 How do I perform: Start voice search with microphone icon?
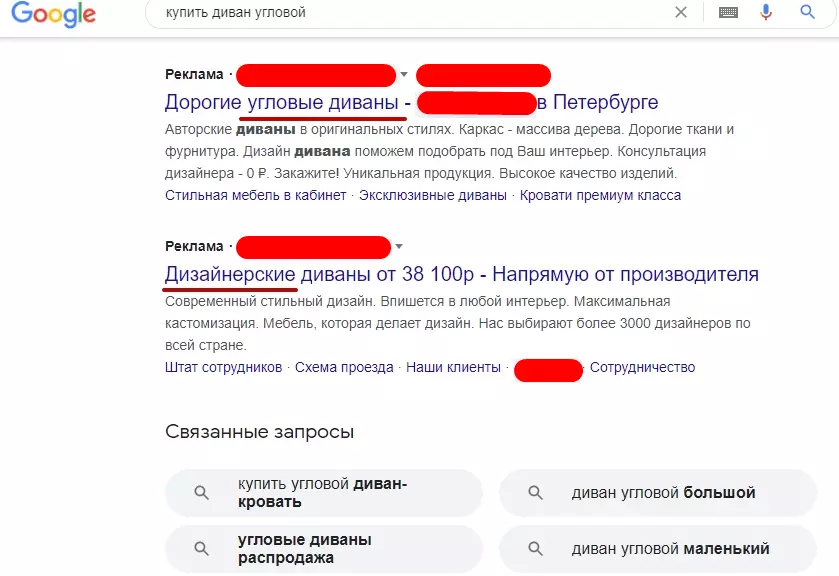click(x=766, y=12)
